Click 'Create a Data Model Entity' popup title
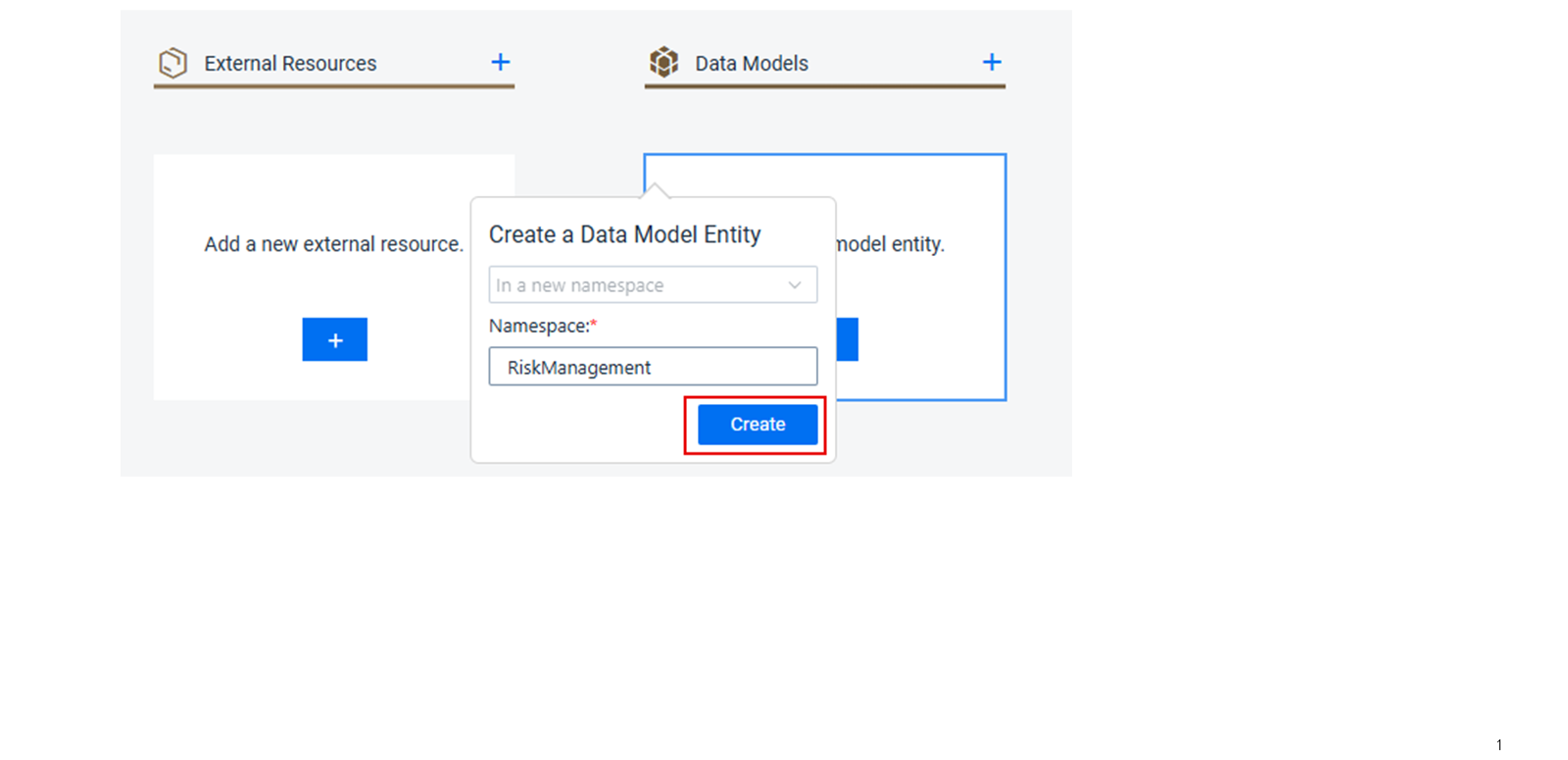1568x760 pixels. 624,234
